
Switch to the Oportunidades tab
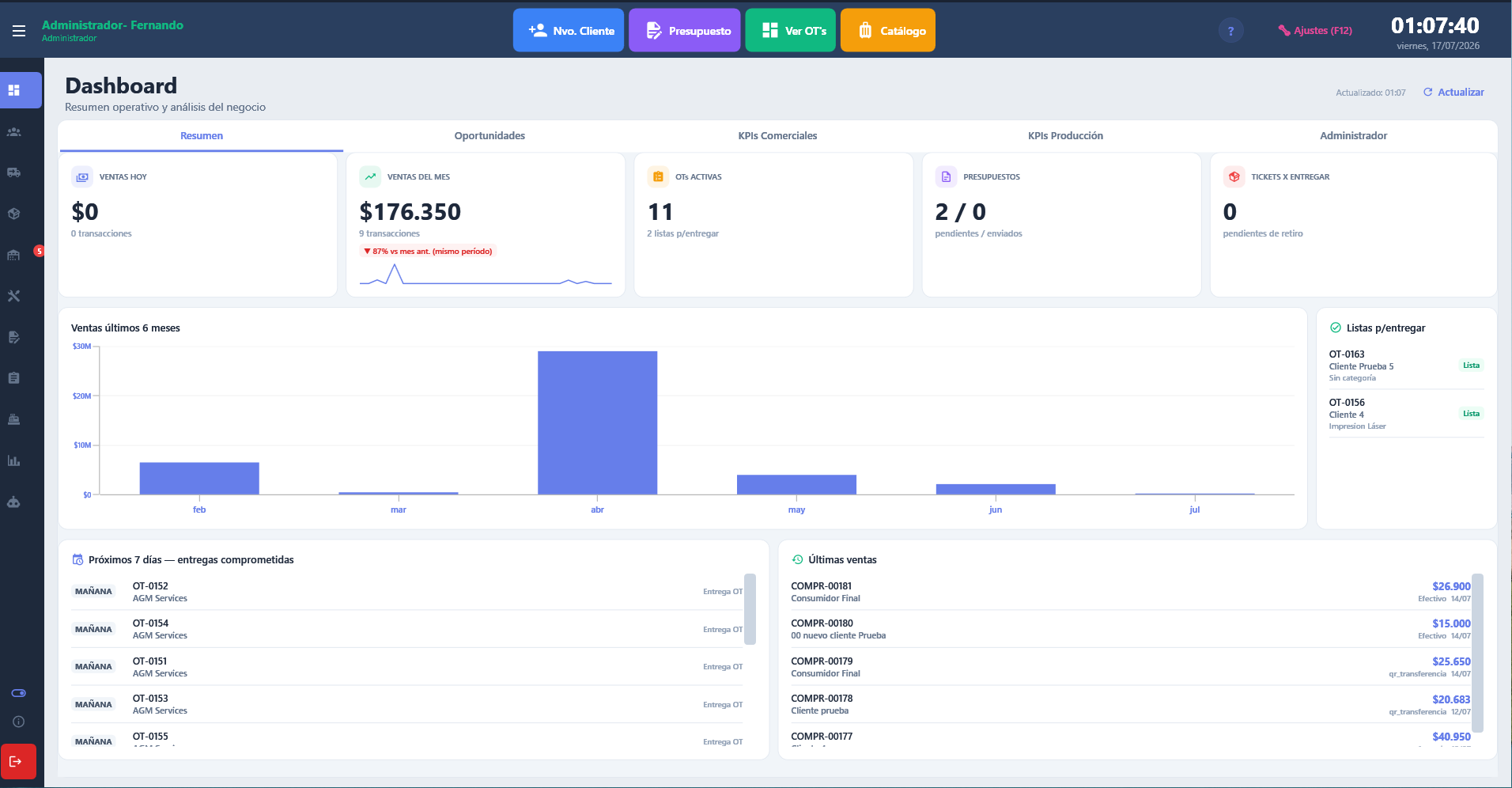490,135
